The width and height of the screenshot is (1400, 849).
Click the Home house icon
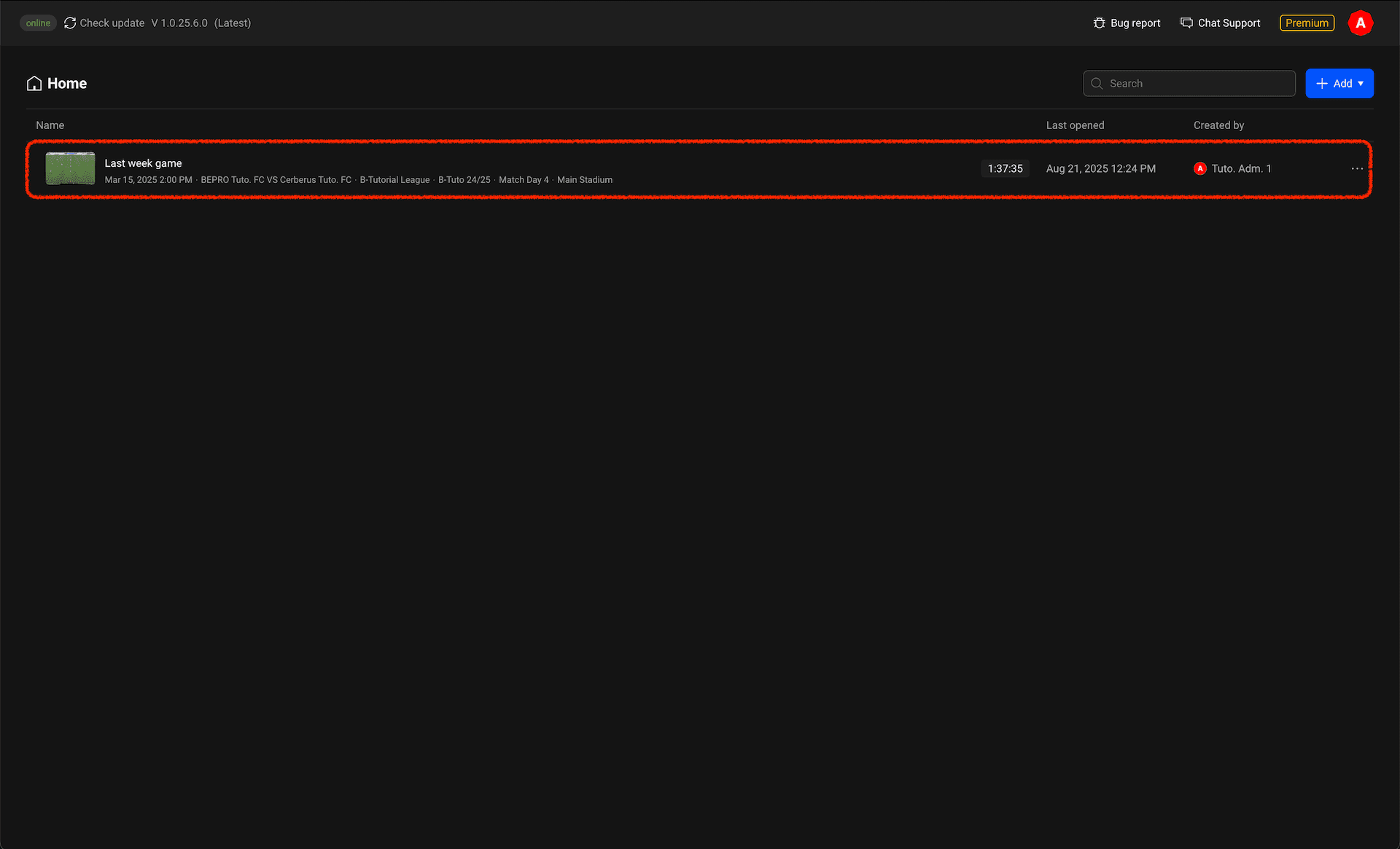34,84
